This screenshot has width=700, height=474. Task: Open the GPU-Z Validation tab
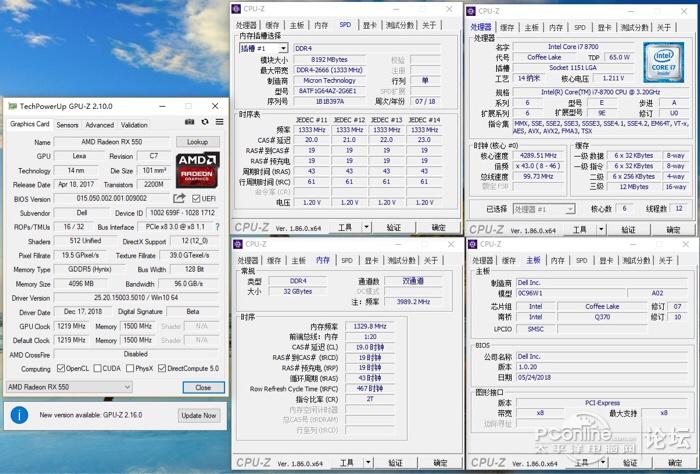click(134, 125)
